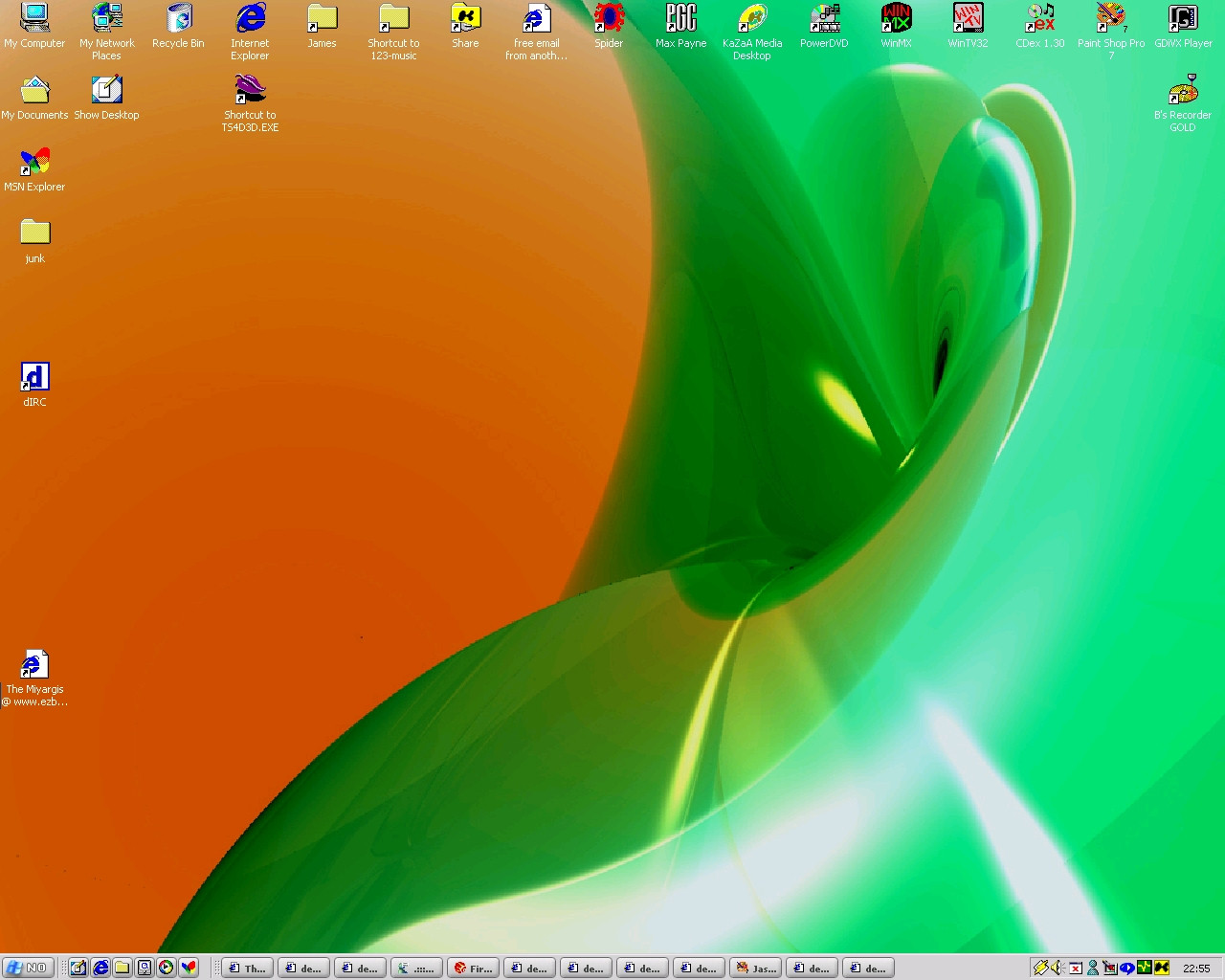Open the free email shortcut icon
This screenshot has width=1225, height=980.
tap(537, 32)
